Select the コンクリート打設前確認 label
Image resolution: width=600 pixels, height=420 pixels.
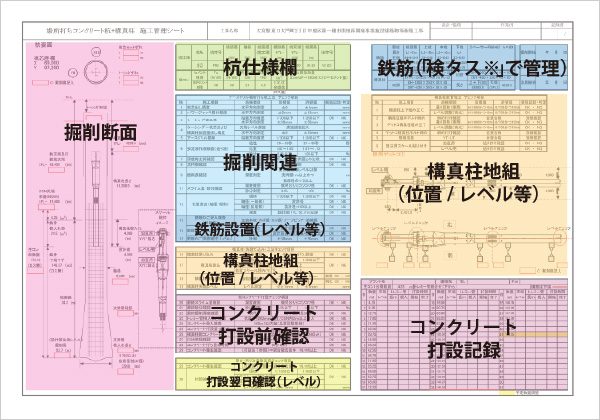click(x=263, y=325)
